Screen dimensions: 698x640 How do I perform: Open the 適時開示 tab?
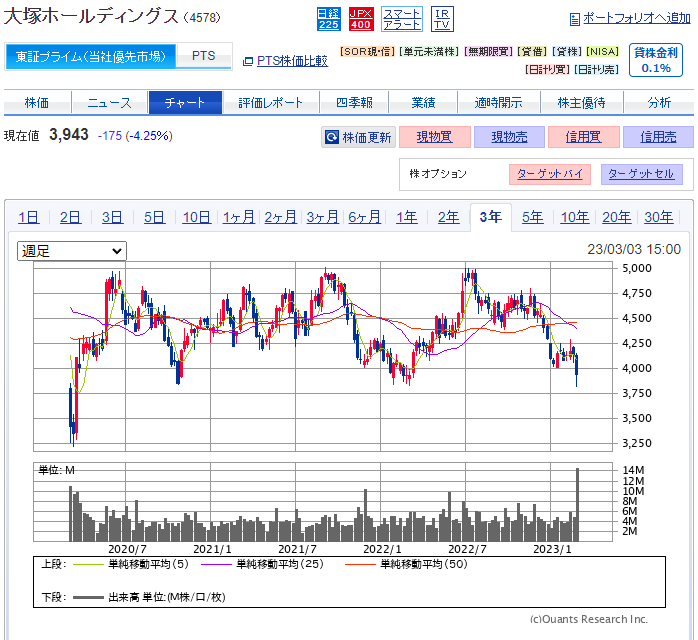499,103
